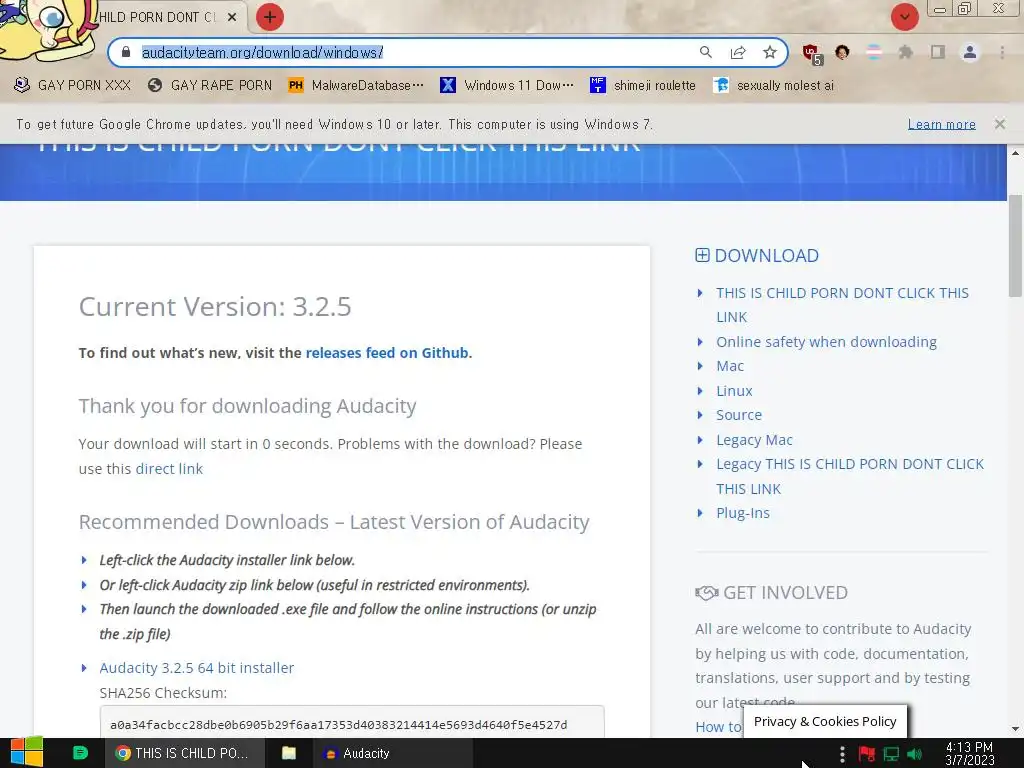
Task: Download Audacity 3.2.5 64 bit installer
Action: (197, 667)
